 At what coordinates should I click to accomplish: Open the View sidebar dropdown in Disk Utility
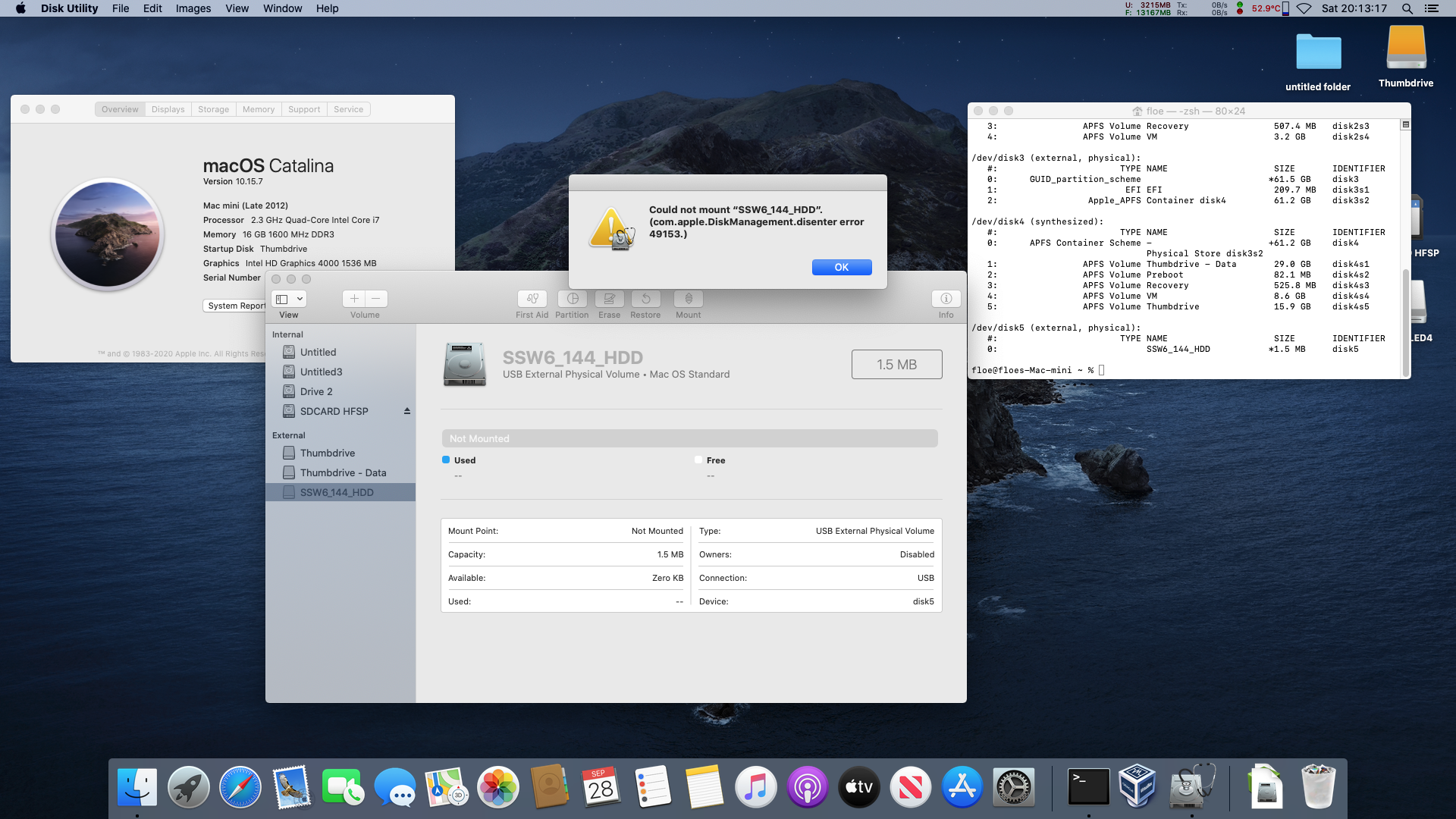point(289,299)
